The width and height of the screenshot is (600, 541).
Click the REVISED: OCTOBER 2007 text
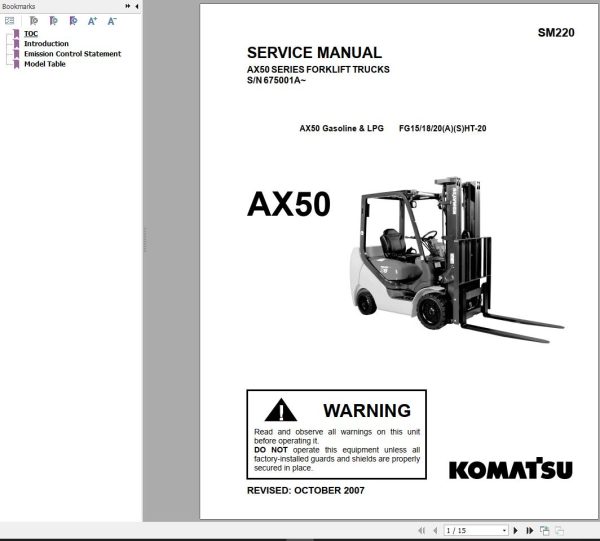click(305, 490)
